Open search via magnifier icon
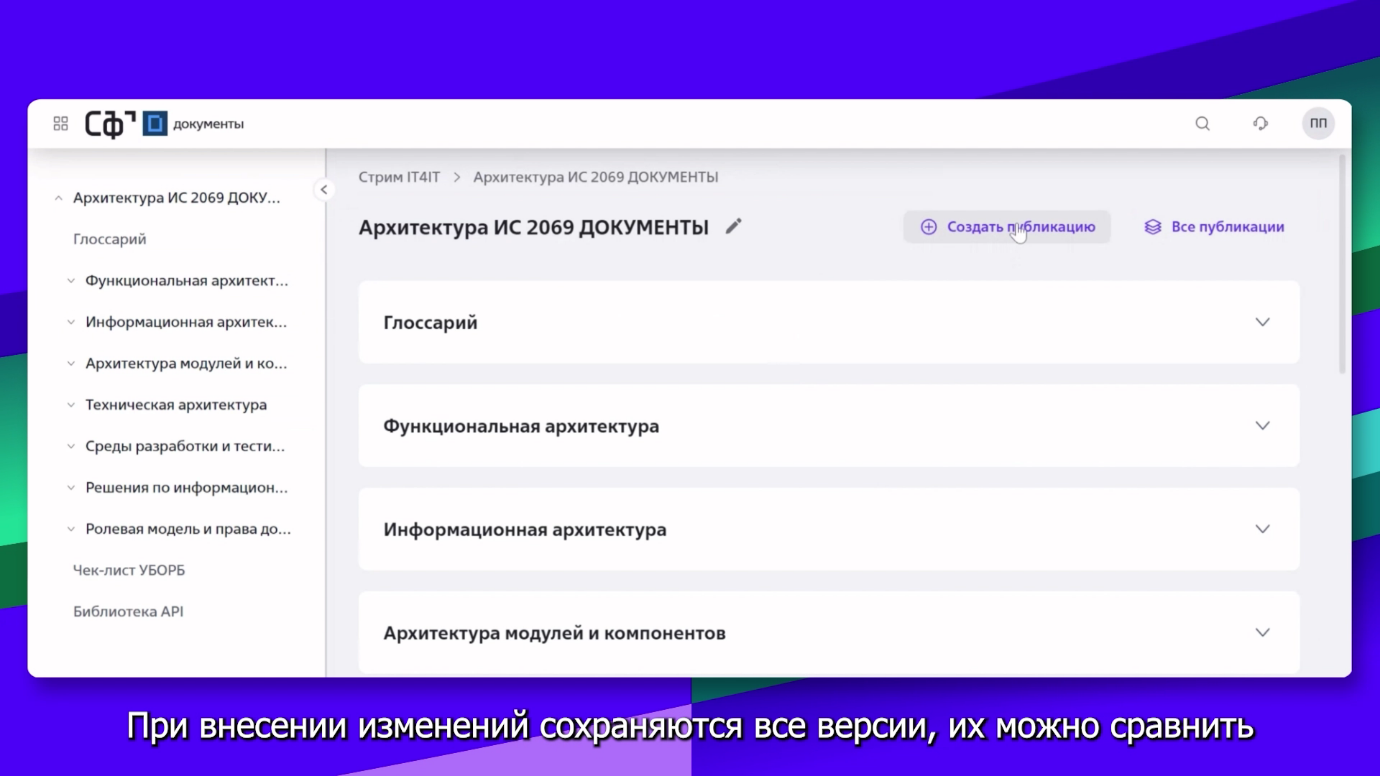 pos(1203,124)
